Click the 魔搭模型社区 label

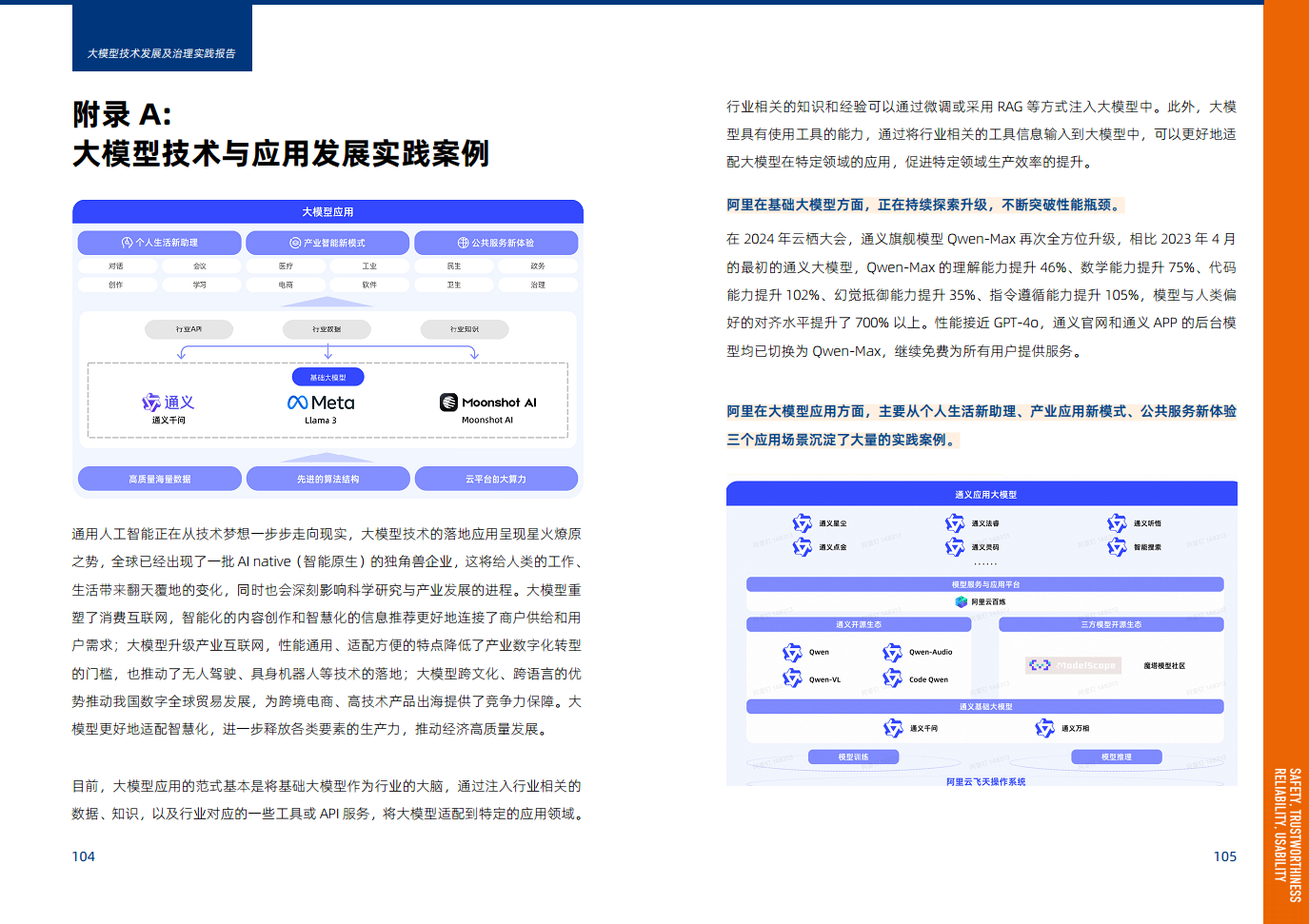coord(1164,666)
